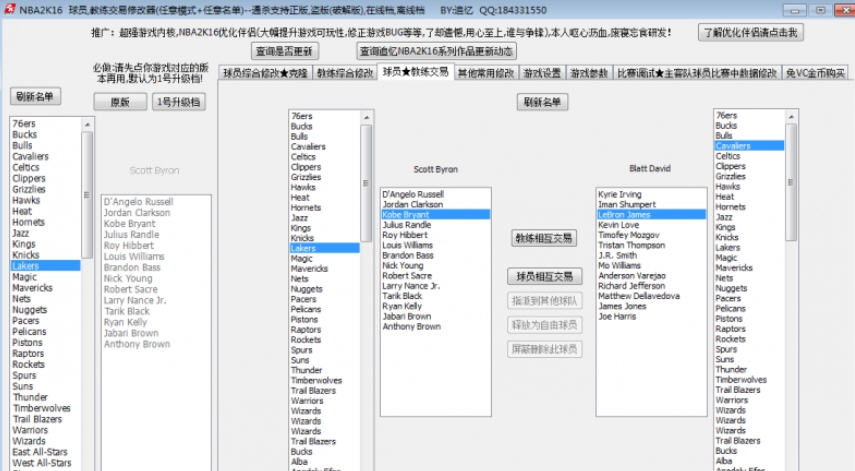Viewport: 855px width, 471px height.
Task: Click 刷新名单 above the East All-Stars team list
Action: point(35,96)
